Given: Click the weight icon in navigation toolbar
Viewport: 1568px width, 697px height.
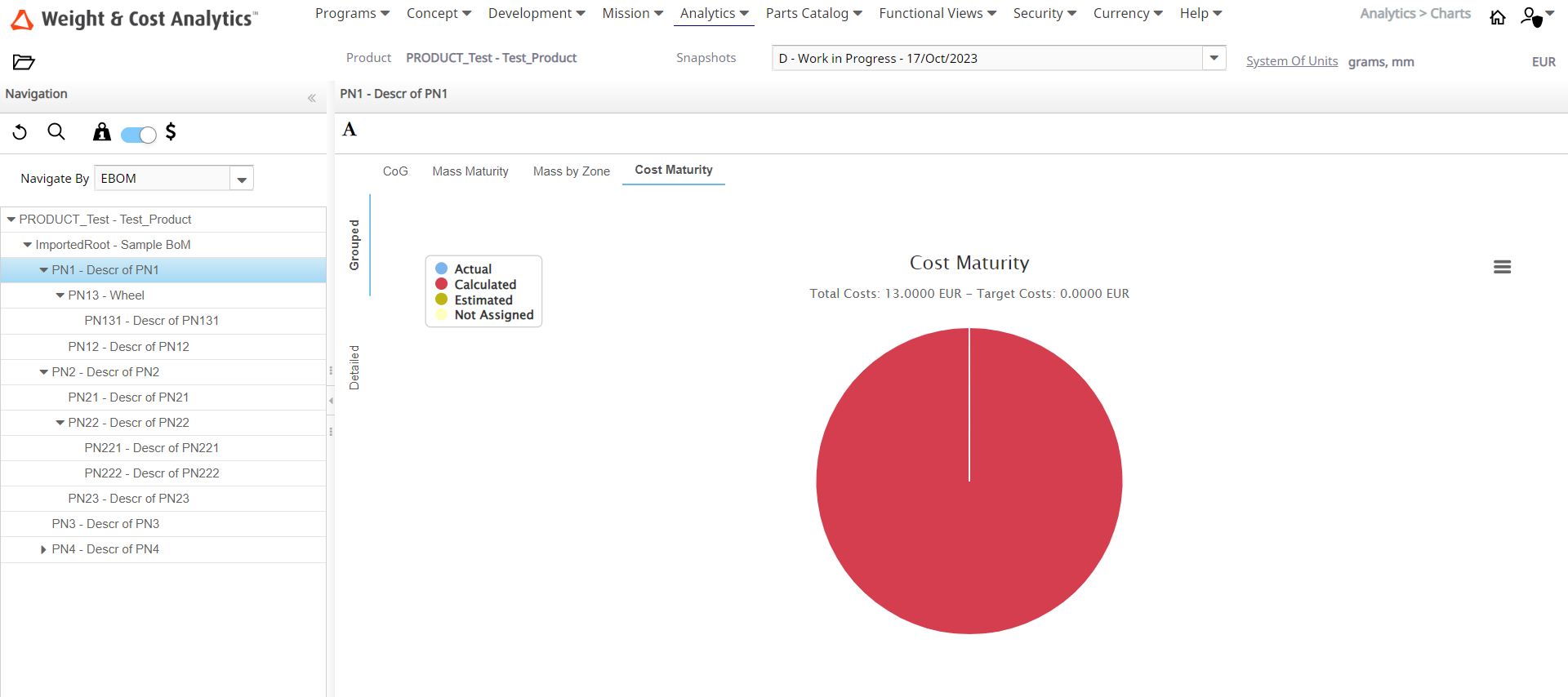Looking at the screenshot, I should pos(101,132).
